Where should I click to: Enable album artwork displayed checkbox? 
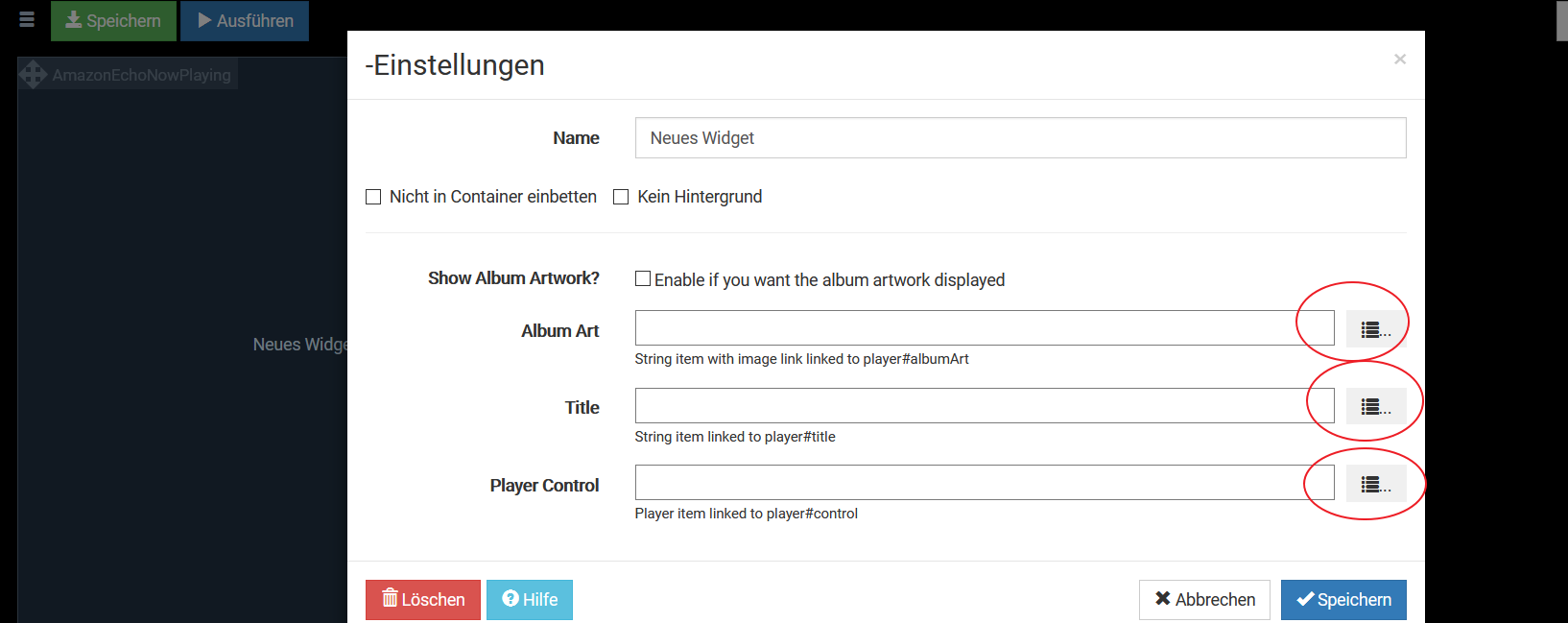[643, 278]
